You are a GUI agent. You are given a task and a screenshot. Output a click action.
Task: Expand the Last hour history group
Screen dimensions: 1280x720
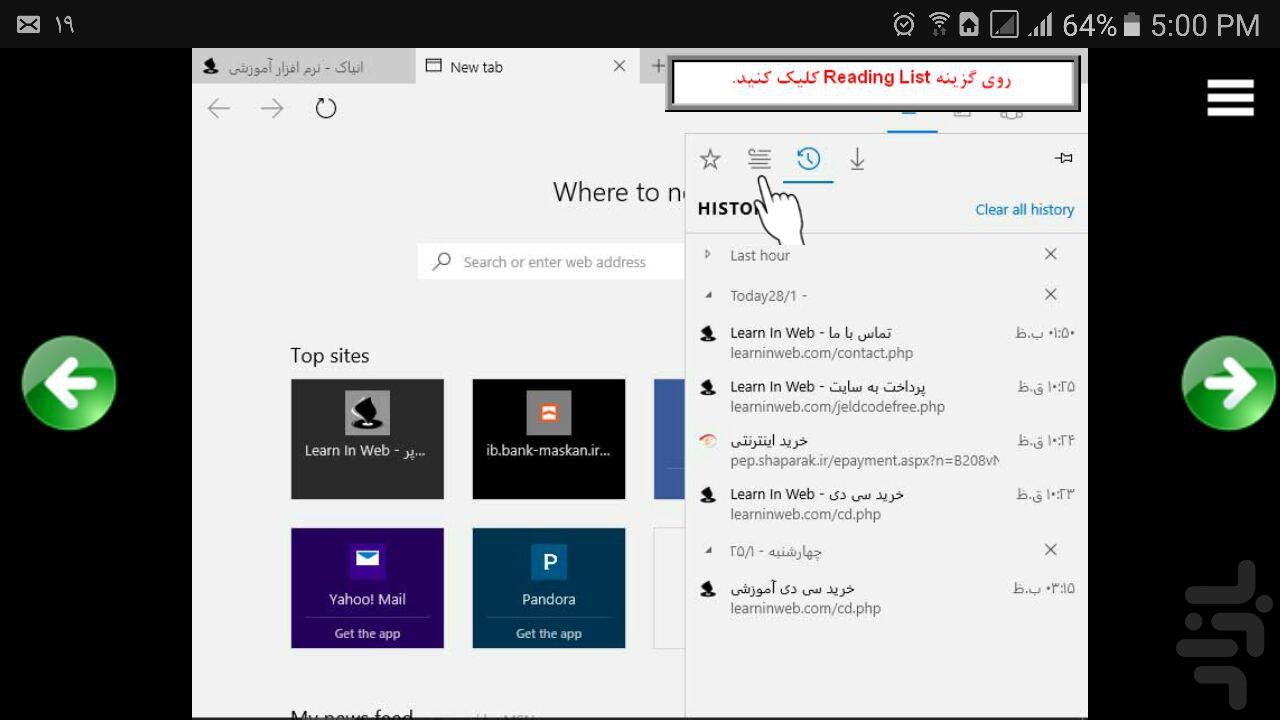click(708, 255)
